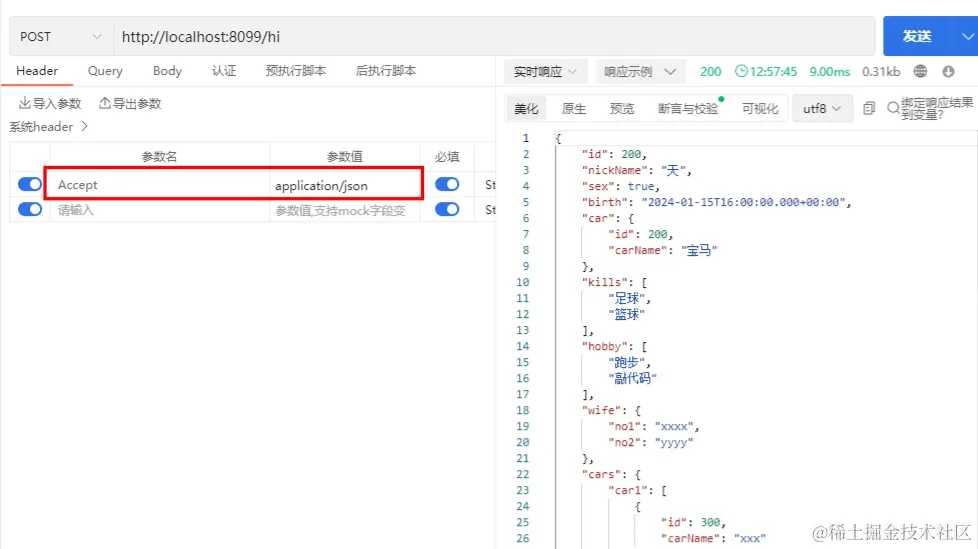The height and width of the screenshot is (549, 978).
Task: Click the 参数值 column header
Action: [x=344, y=157]
